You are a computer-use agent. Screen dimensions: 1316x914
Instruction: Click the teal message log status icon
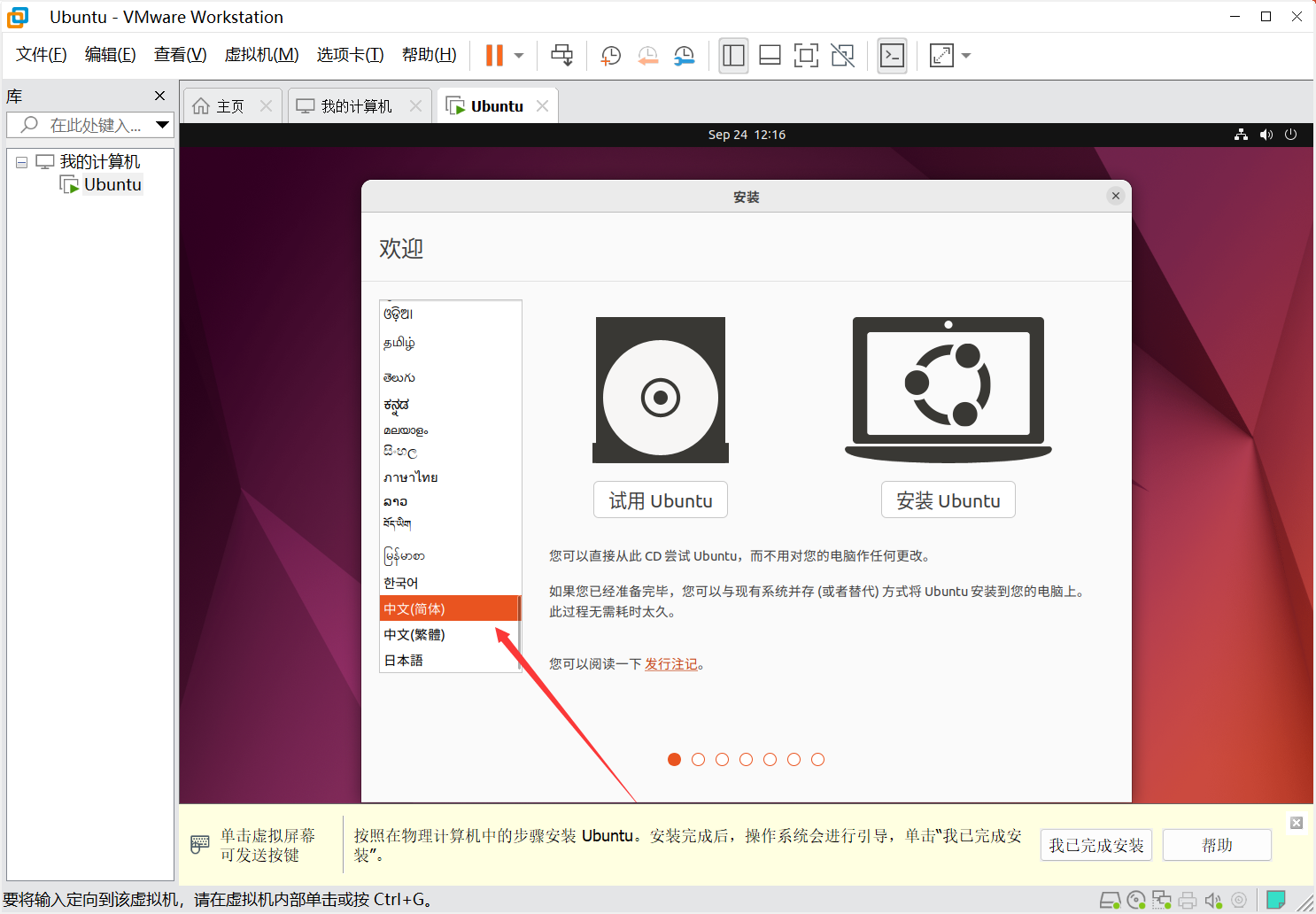point(1276,901)
